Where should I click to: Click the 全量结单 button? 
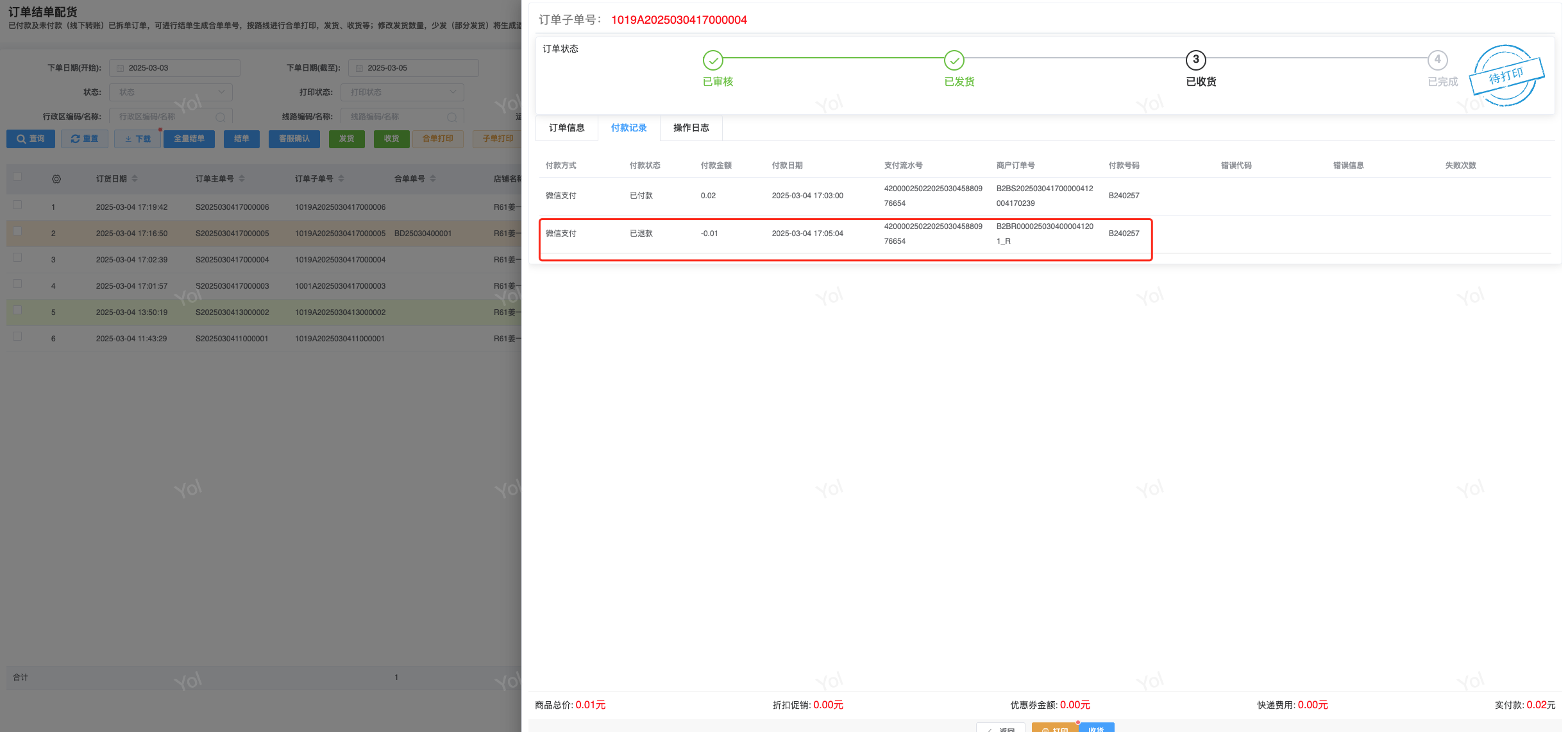[x=189, y=139]
